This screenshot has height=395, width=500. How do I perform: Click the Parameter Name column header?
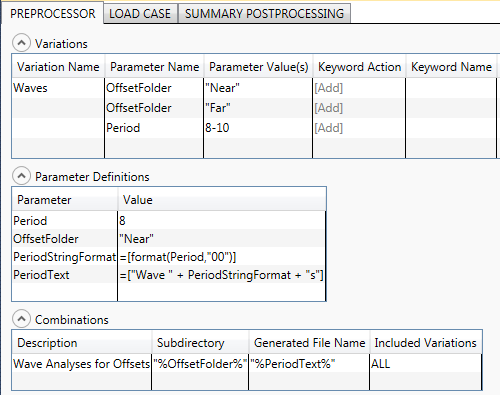point(154,67)
